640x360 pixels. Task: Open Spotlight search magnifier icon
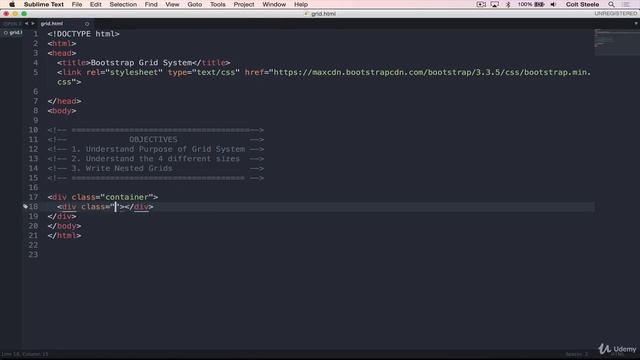tap(611, 4)
